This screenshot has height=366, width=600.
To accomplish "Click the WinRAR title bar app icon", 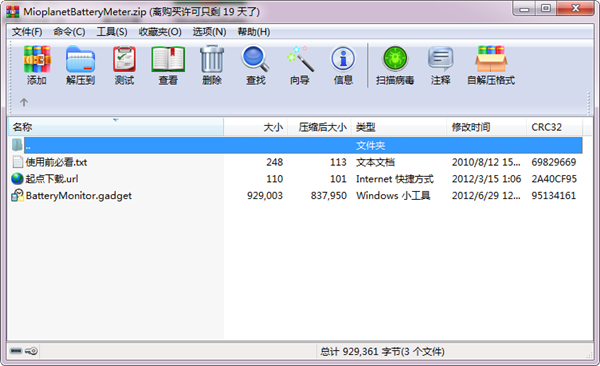I will 13,11.
